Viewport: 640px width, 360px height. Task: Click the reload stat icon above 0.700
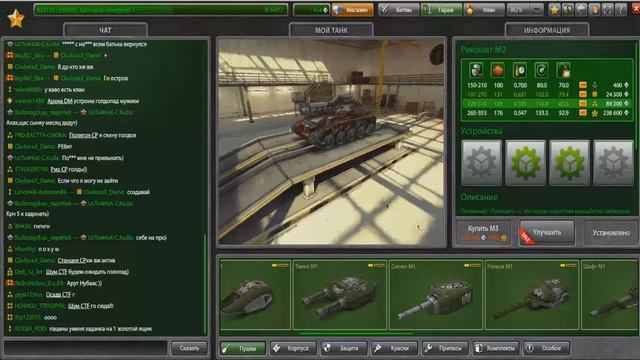520,70
